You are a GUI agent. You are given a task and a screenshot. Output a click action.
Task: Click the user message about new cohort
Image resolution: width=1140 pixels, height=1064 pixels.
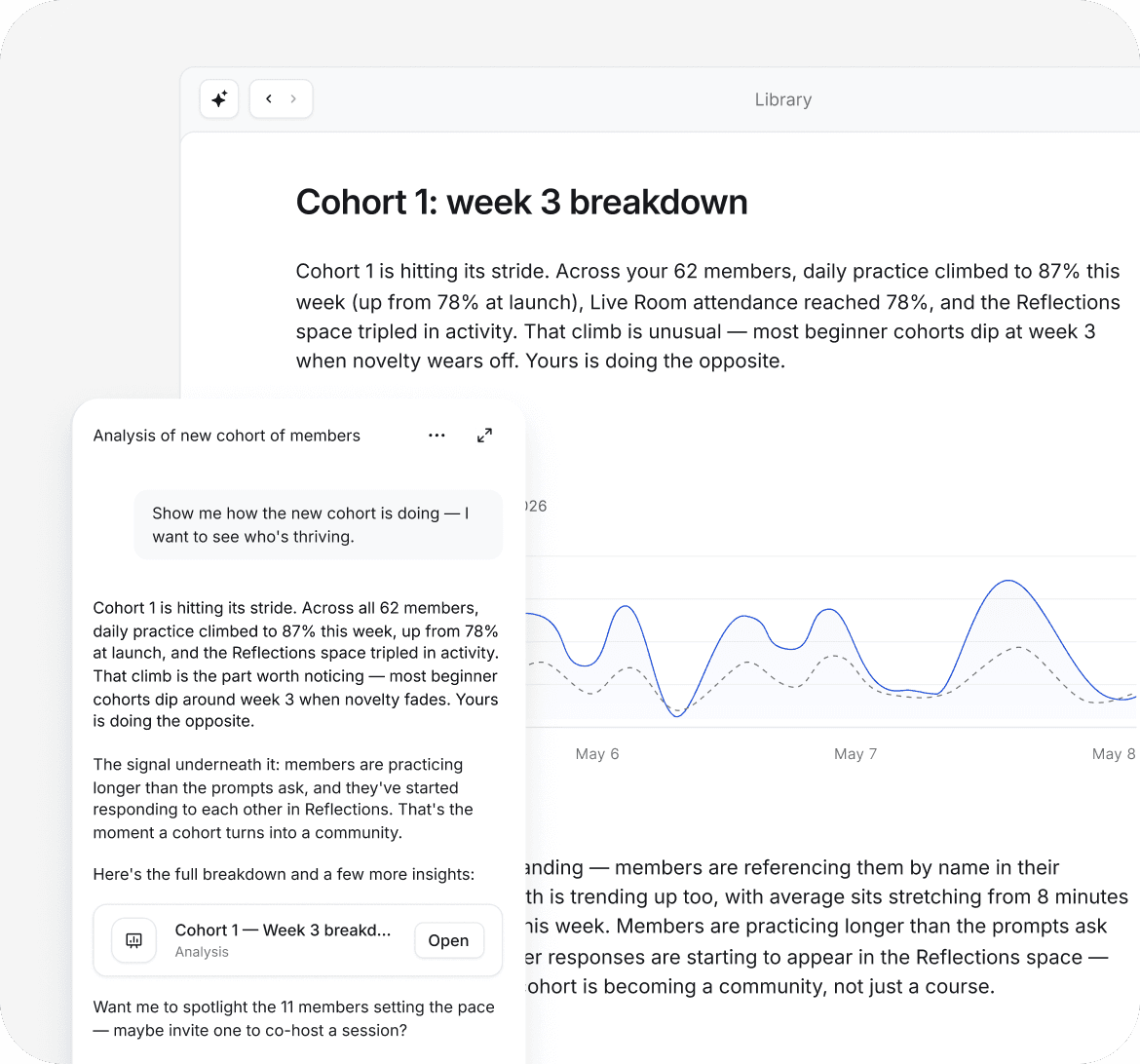[x=318, y=525]
